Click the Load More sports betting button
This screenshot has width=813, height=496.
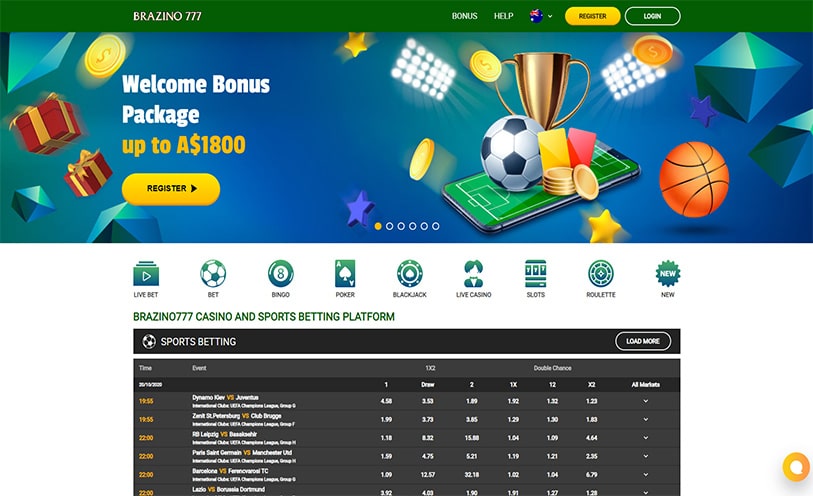point(643,341)
